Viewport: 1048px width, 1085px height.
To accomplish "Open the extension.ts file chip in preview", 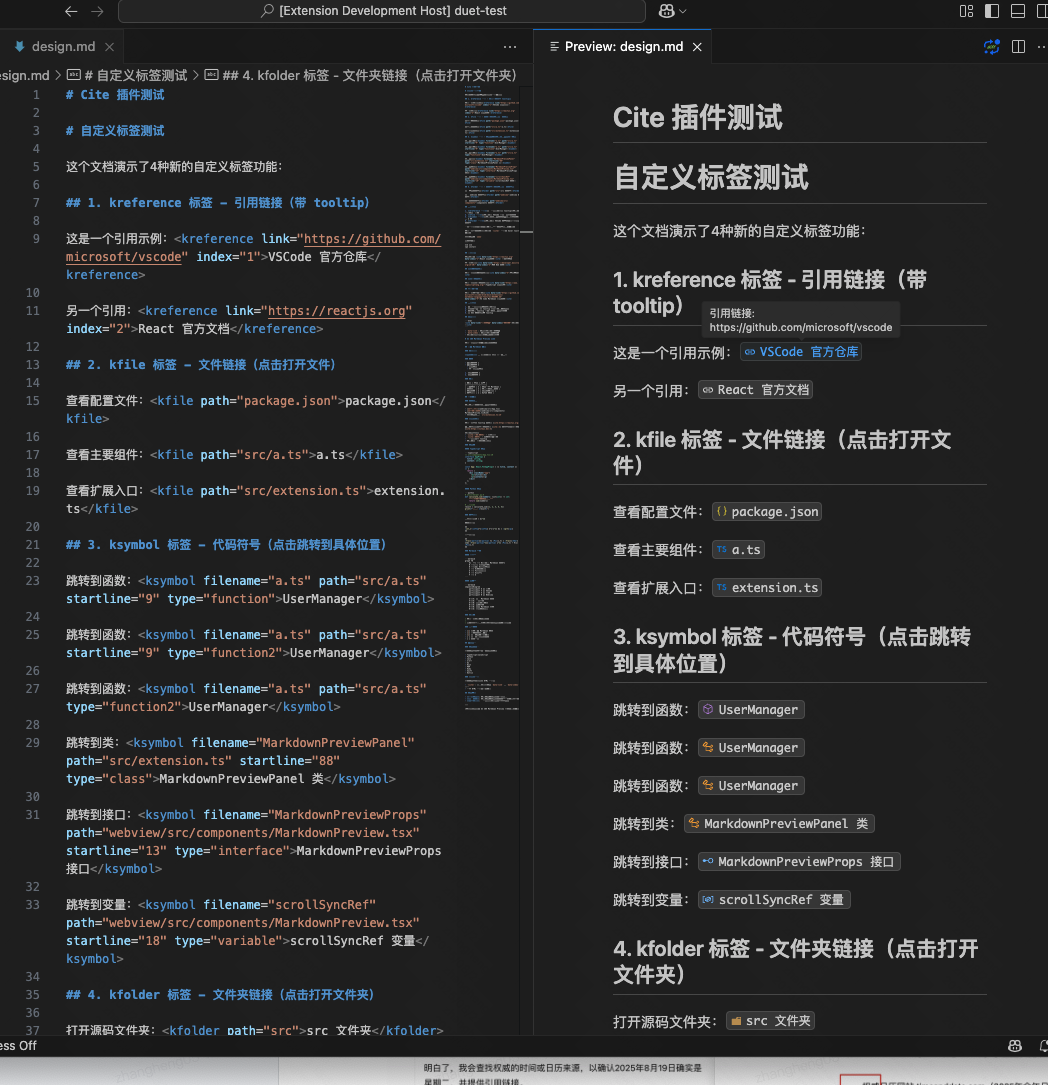I will [x=766, y=587].
